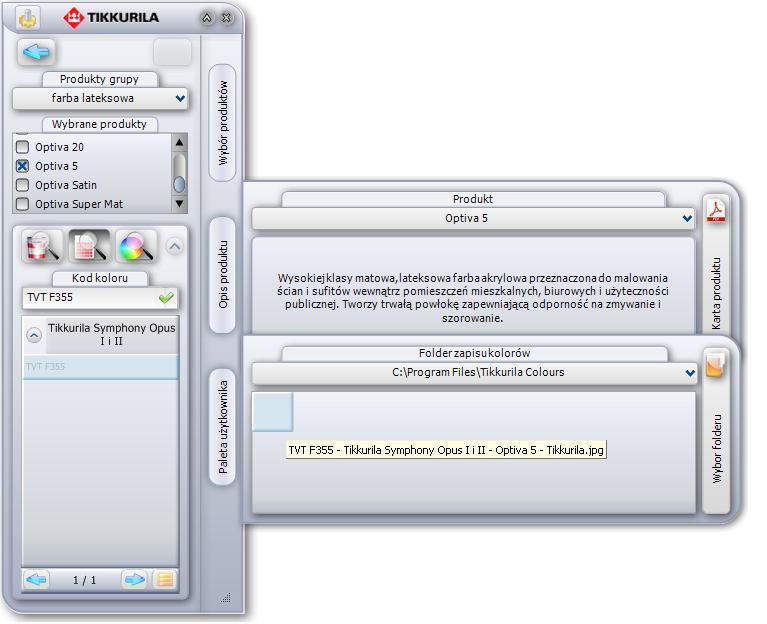Check the Optiva 20 product
The image size is (767, 624).
coord(23,147)
